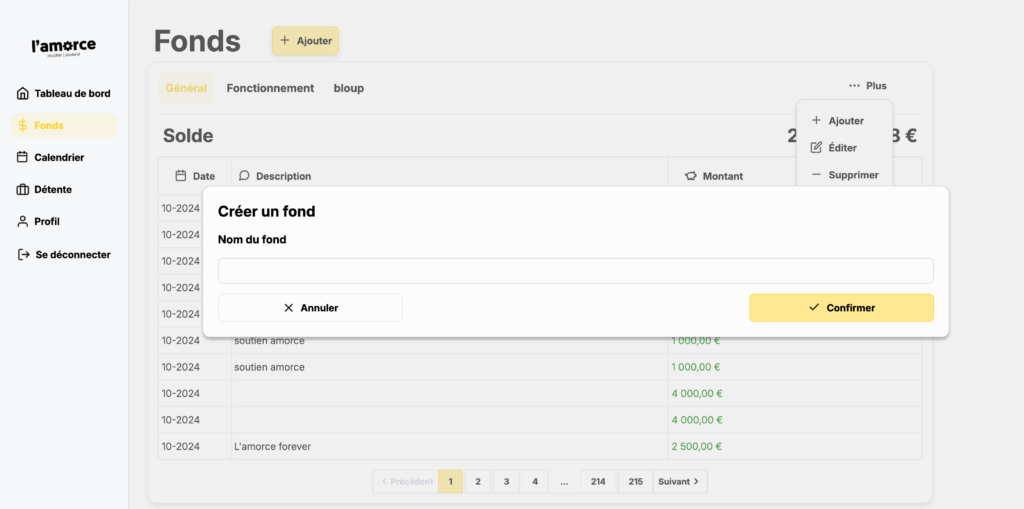Jump to page 215 in pagination

pos(635,482)
